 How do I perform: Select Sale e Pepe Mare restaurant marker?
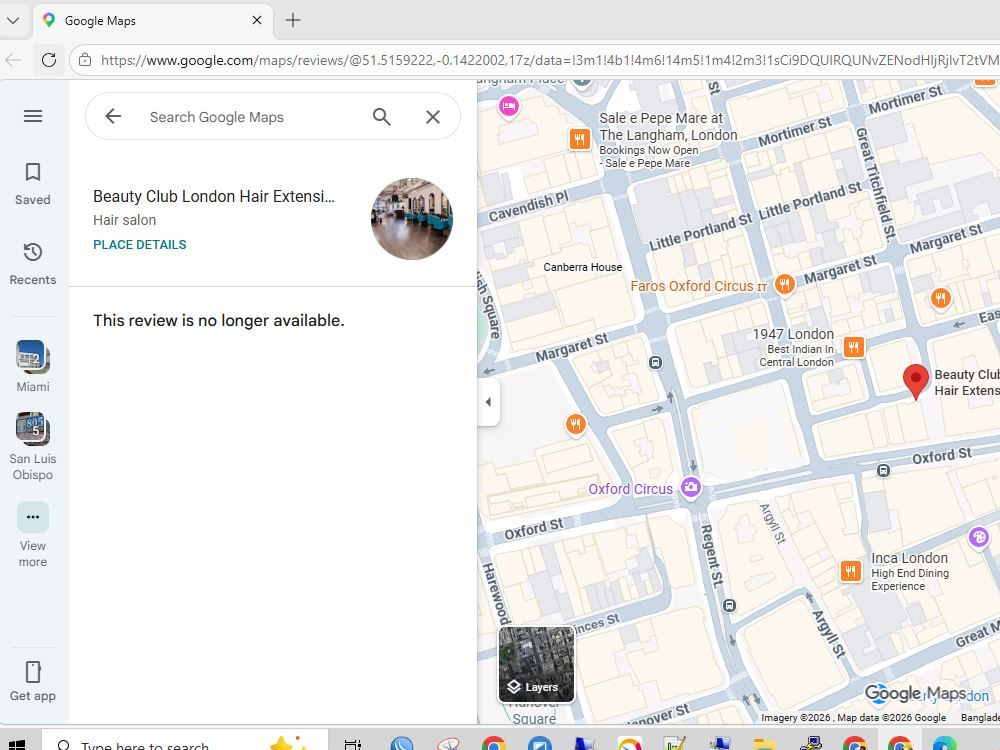[x=579, y=139]
